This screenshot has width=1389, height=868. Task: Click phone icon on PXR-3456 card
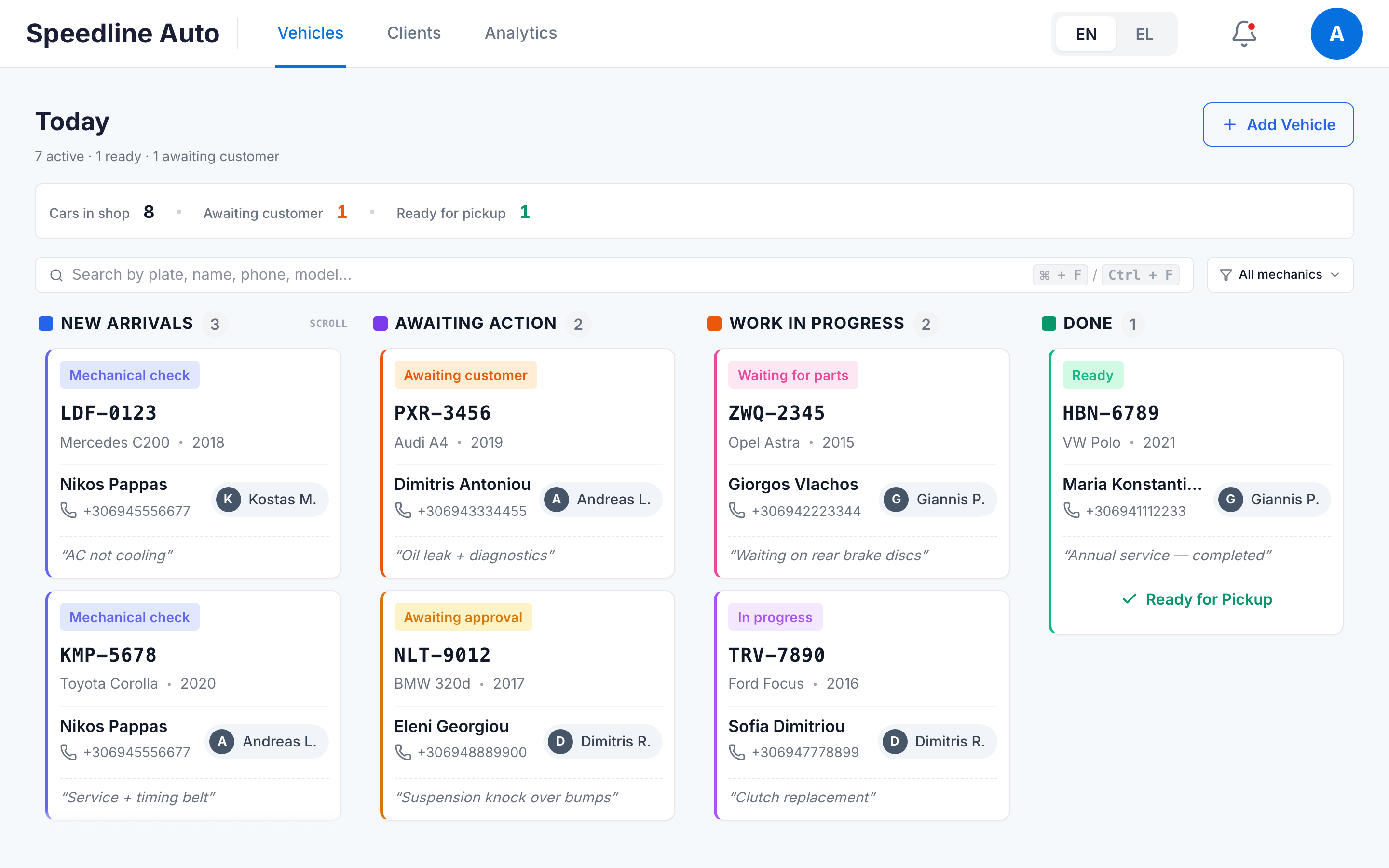click(403, 510)
